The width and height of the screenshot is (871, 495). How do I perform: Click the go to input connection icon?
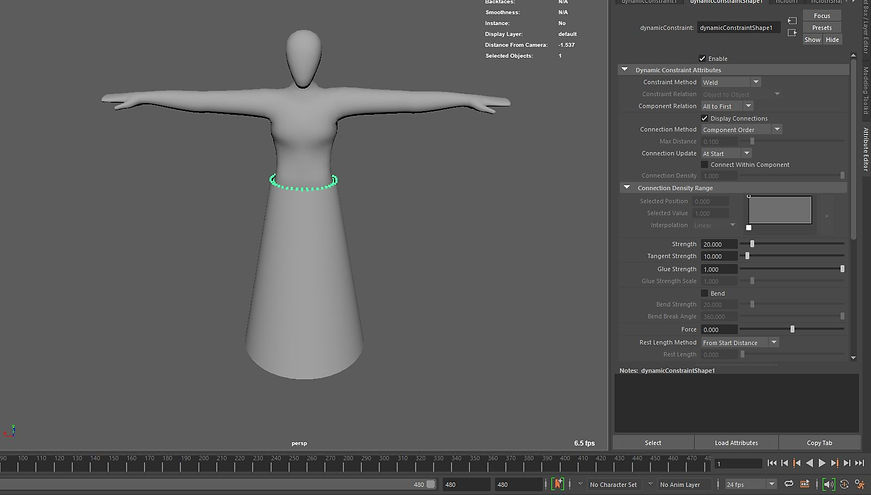point(792,21)
